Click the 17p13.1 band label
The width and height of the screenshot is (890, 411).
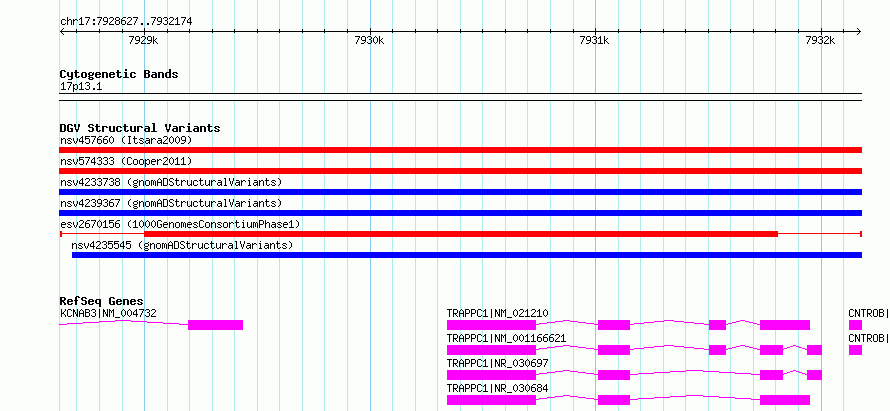(81, 87)
